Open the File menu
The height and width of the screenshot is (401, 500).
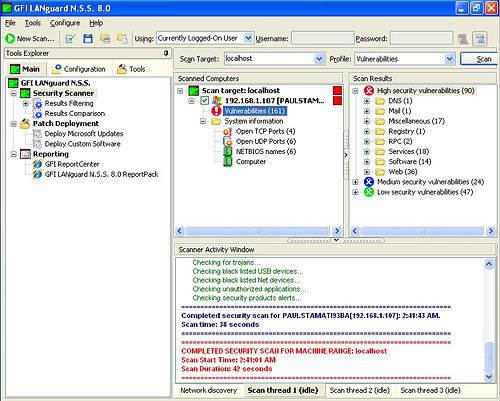(x=10, y=23)
